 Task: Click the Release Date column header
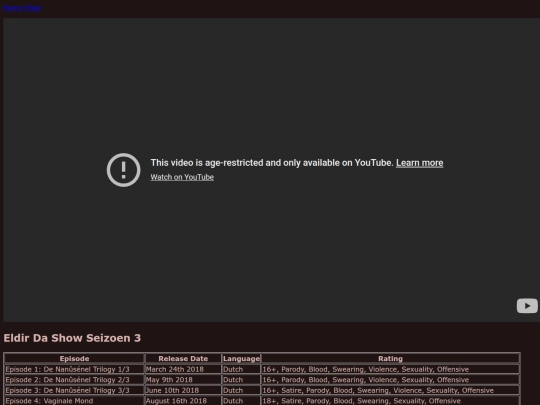point(183,359)
